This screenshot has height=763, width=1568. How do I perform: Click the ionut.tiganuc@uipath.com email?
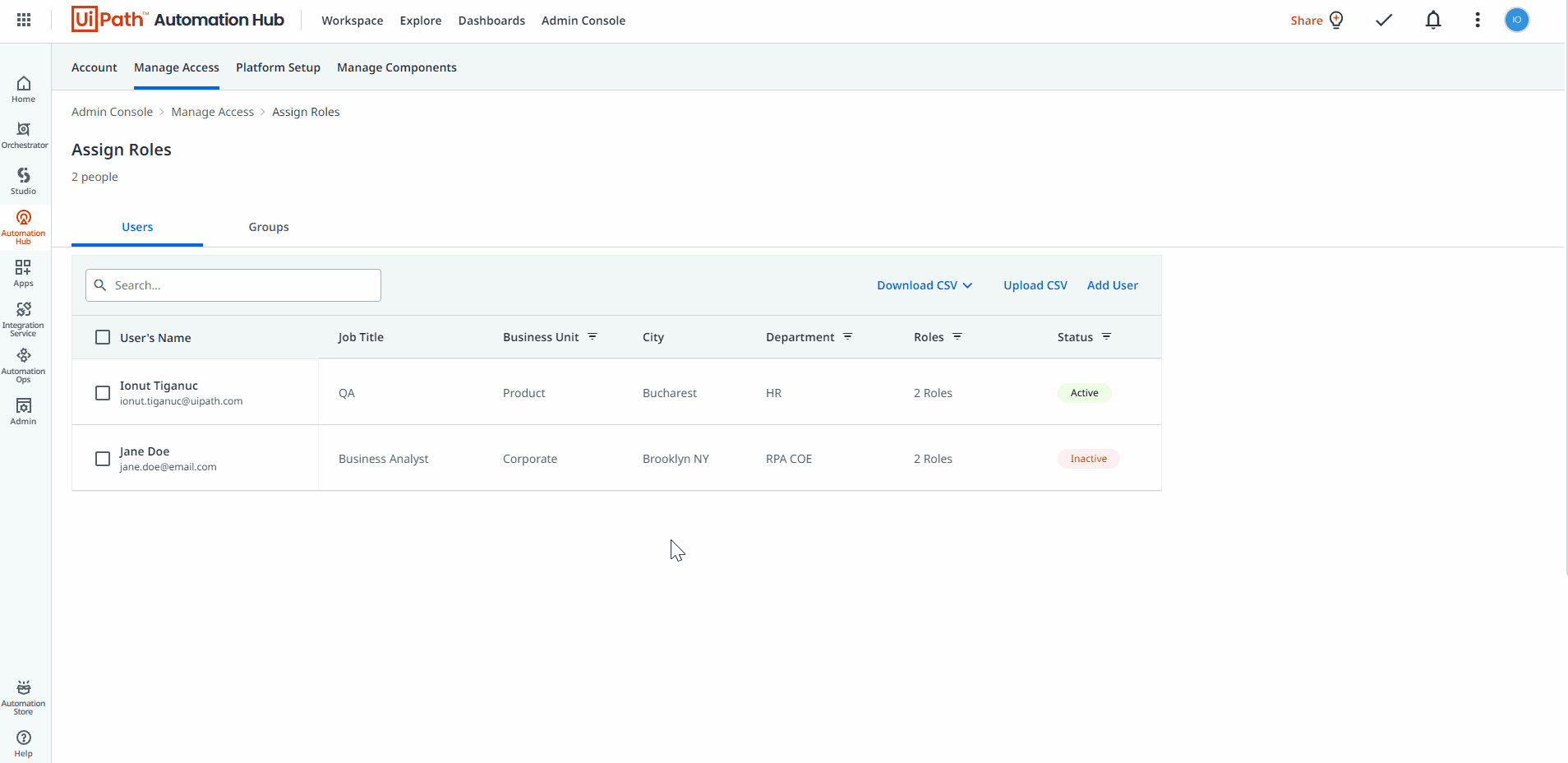click(181, 401)
